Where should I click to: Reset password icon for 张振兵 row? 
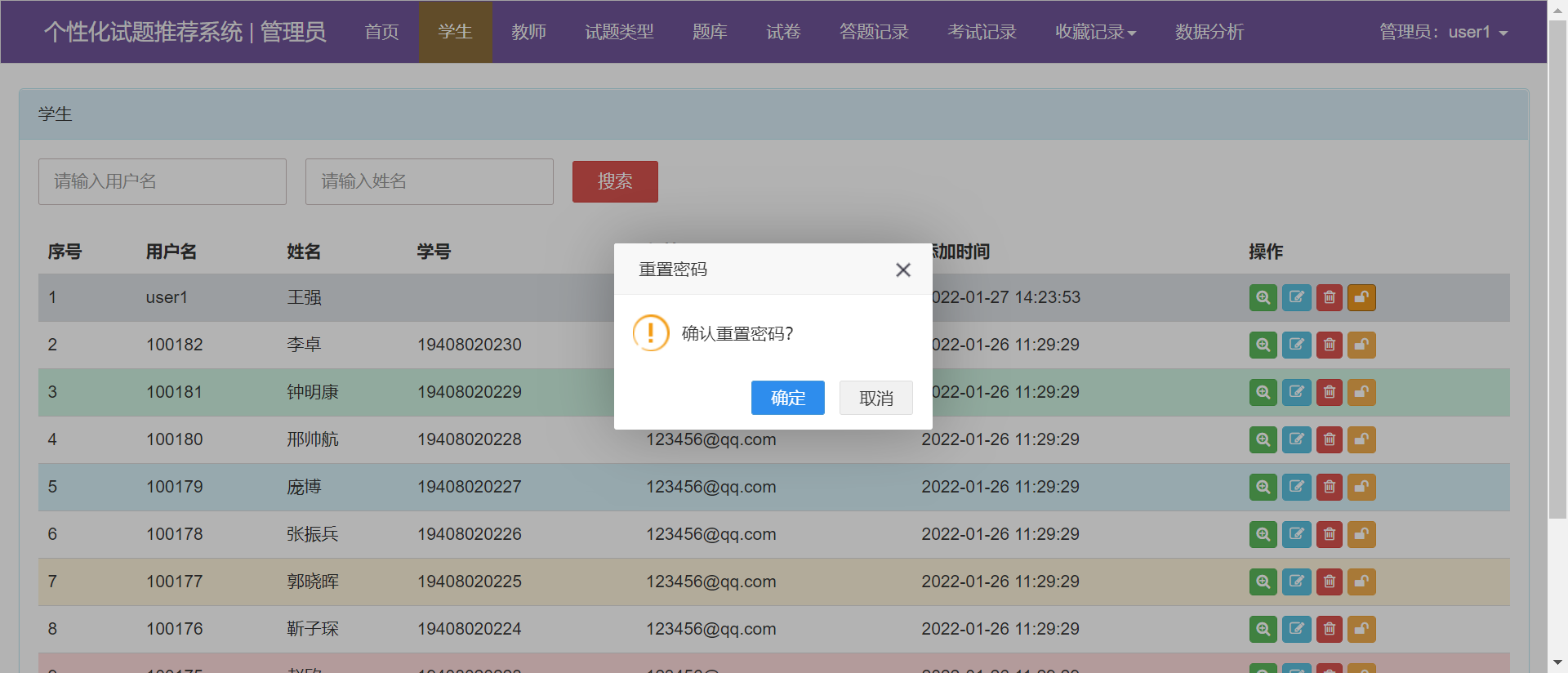[1361, 534]
